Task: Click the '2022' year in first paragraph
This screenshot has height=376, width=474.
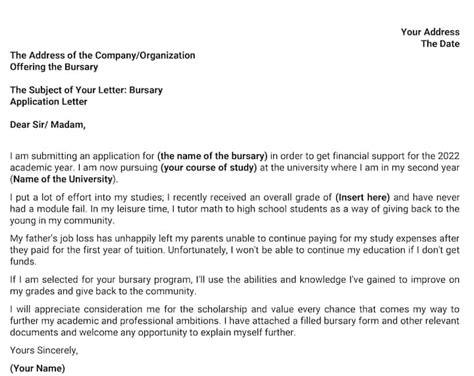Action: [x=448, y=156]
